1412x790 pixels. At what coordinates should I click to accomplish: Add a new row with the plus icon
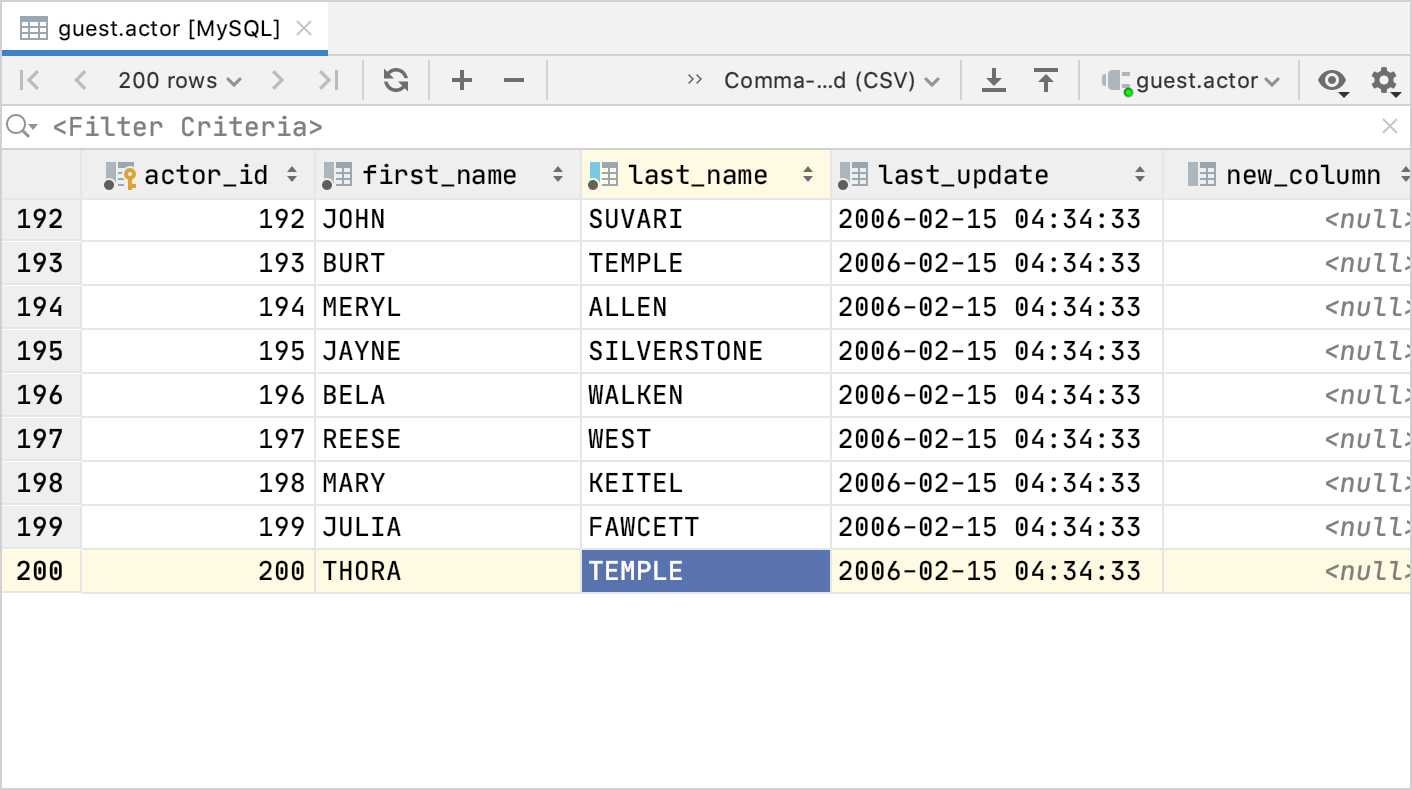pyautogui.click(x=462, y=80)
